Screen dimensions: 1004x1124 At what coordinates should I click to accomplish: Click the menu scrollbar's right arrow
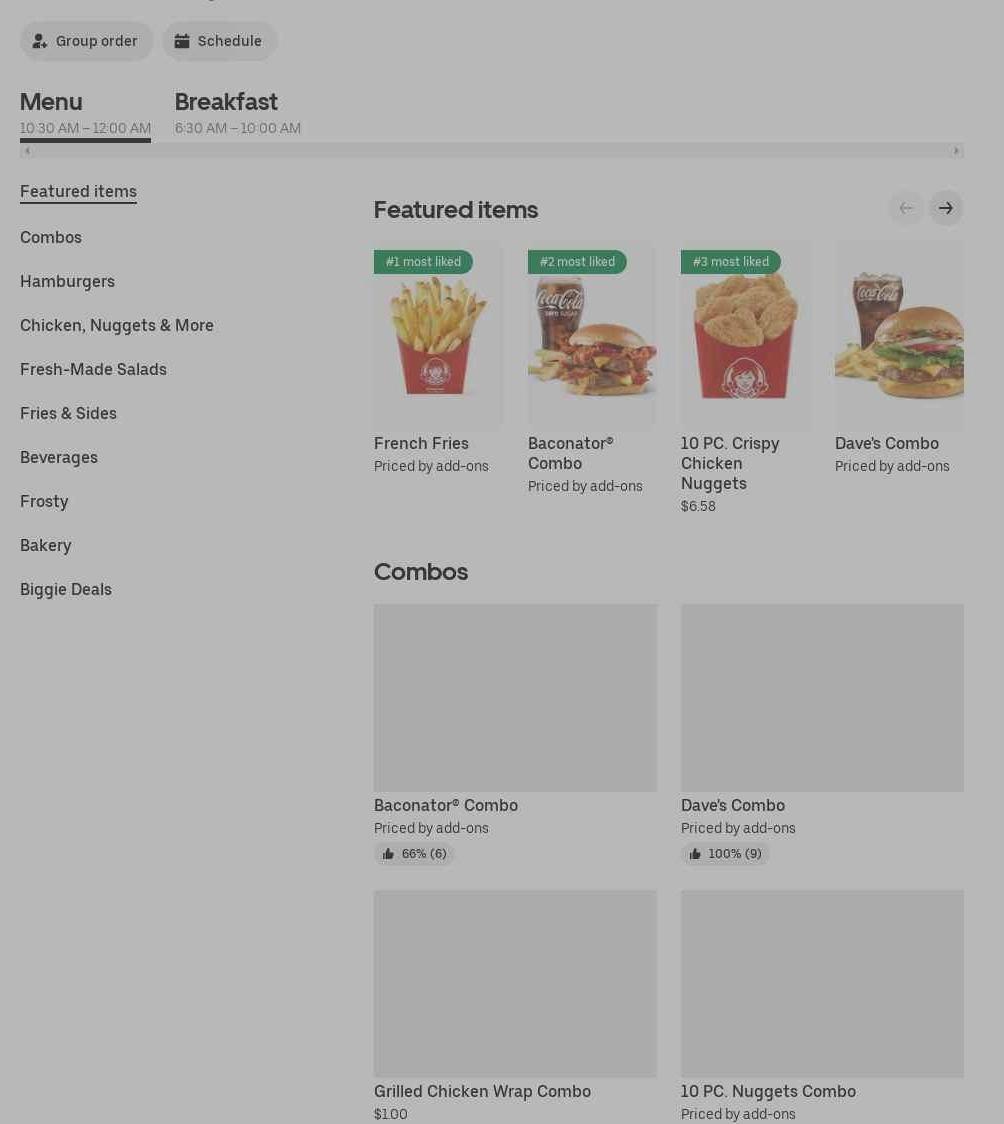(x=956, y=151)
